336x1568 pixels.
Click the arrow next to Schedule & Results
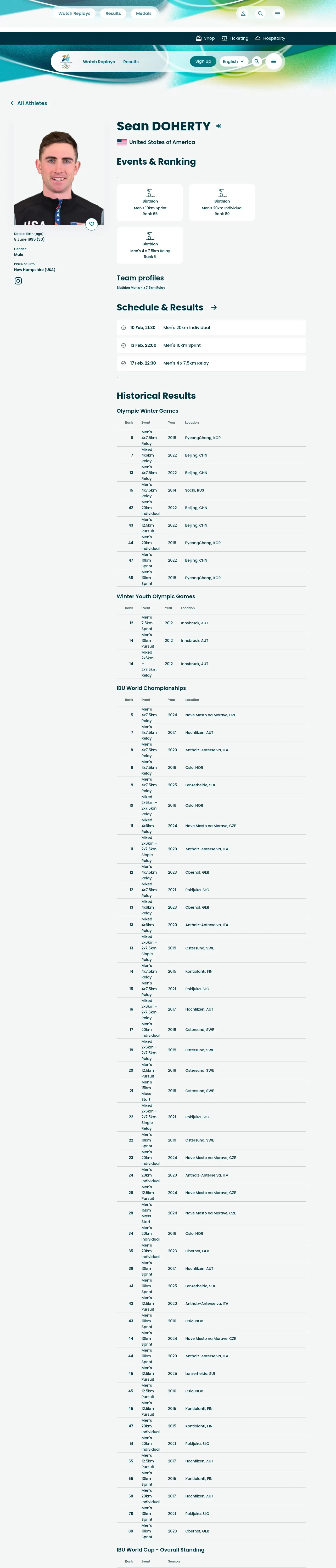click(214, 307)
